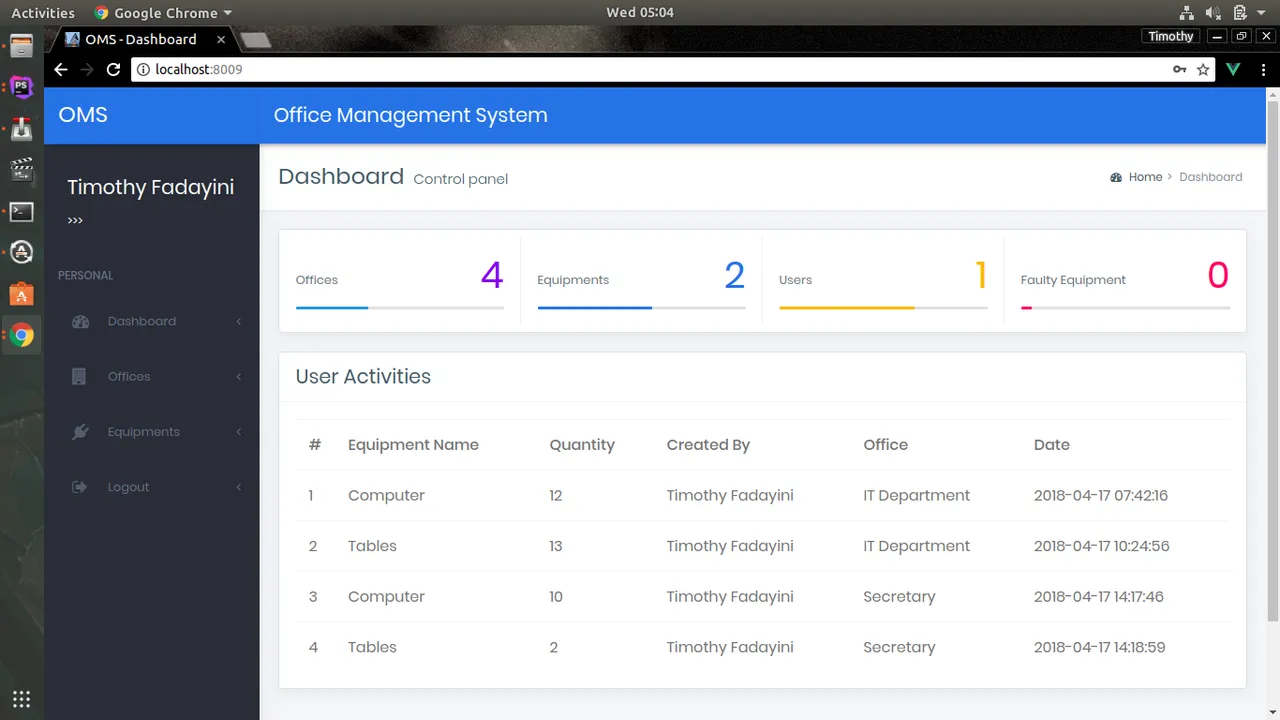This screenshot has width=1280, height=720.
Task: Click the volume icon in top bar
Action: click(x=1213, y=13)
